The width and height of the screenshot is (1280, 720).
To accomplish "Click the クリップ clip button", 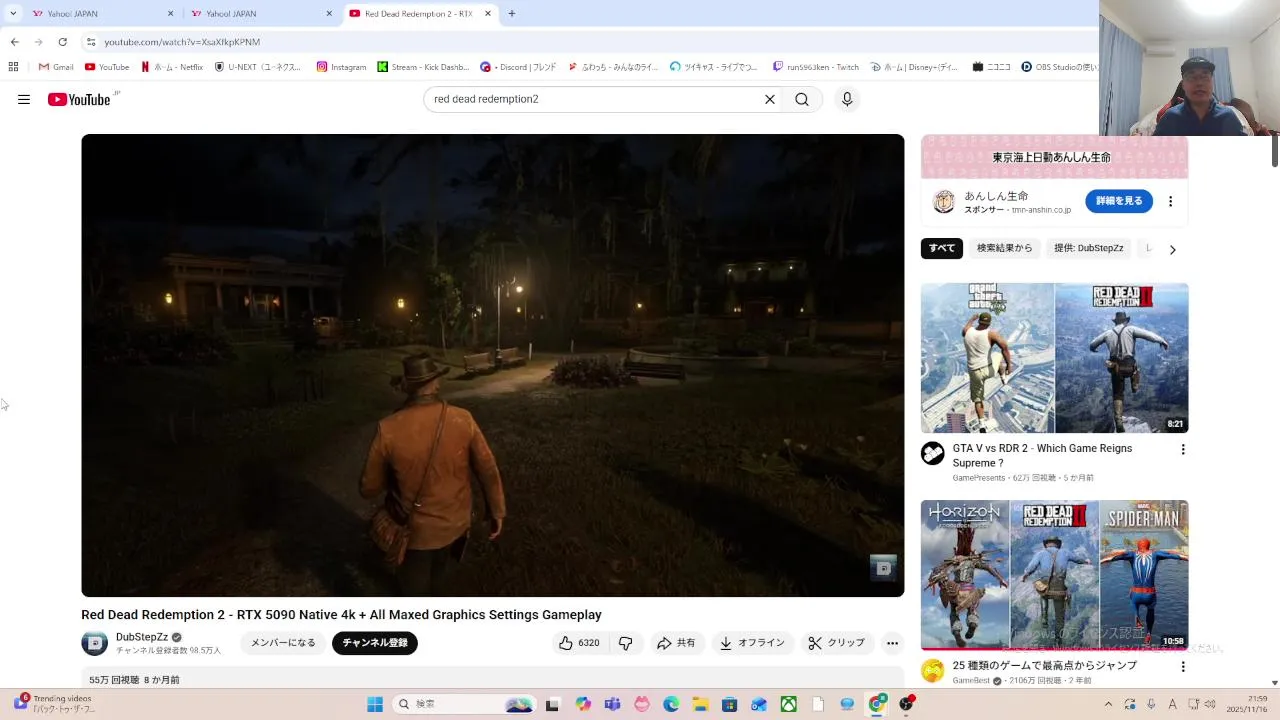I will coord(837,643).
